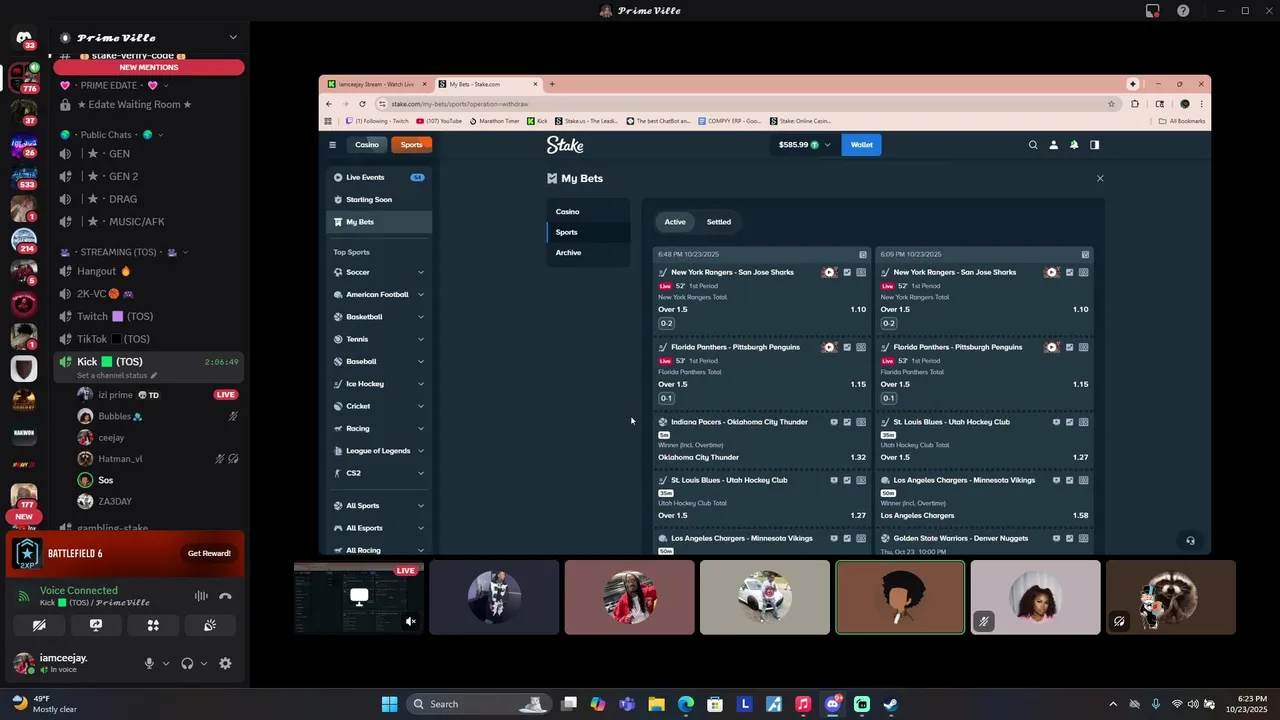Image resolution: width=1280 pixels, height=720 pixels.
Task: Reload the Chrome page
Action: click(x=362, y=104)
